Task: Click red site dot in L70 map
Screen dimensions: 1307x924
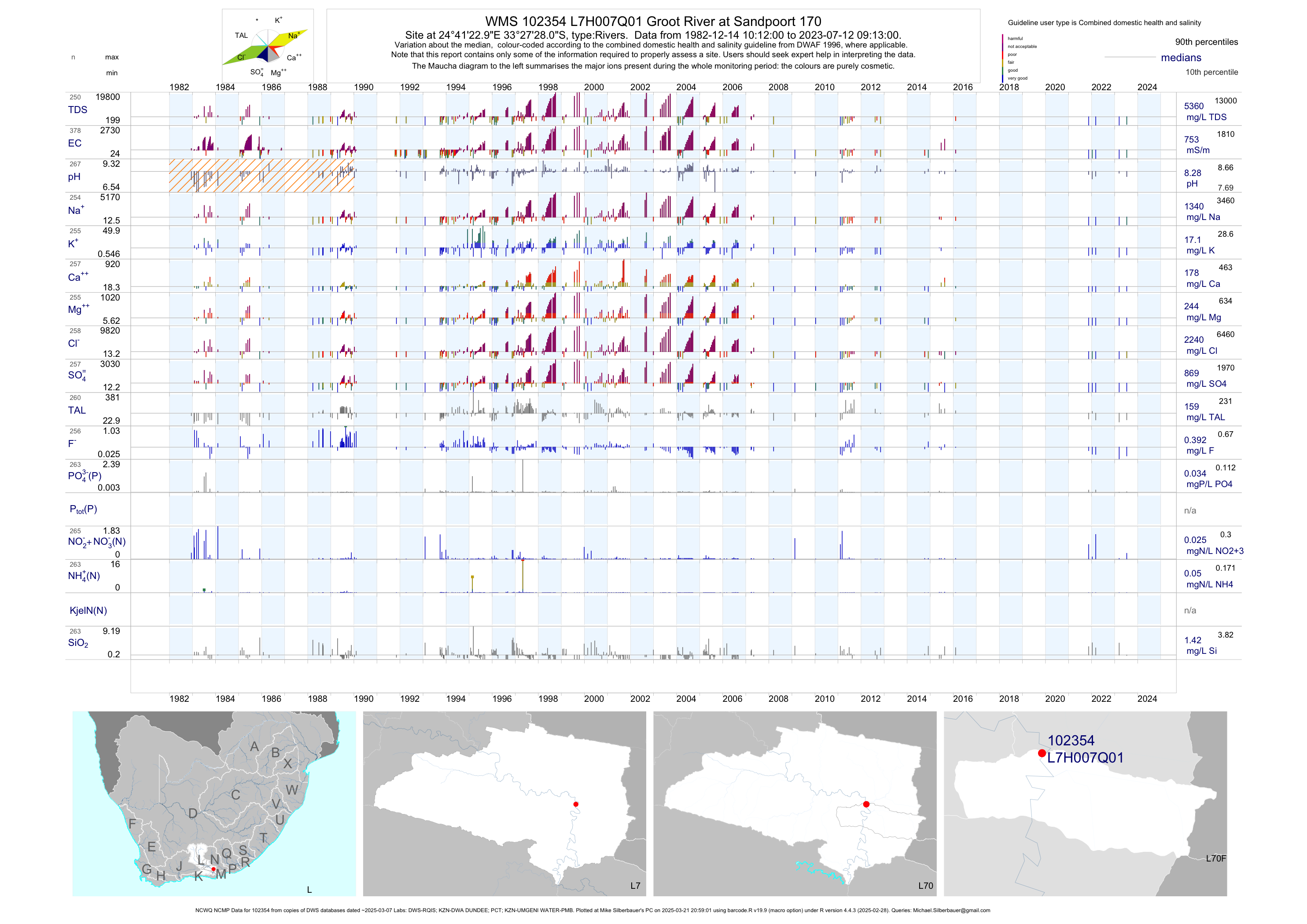Action: [866, 804]
